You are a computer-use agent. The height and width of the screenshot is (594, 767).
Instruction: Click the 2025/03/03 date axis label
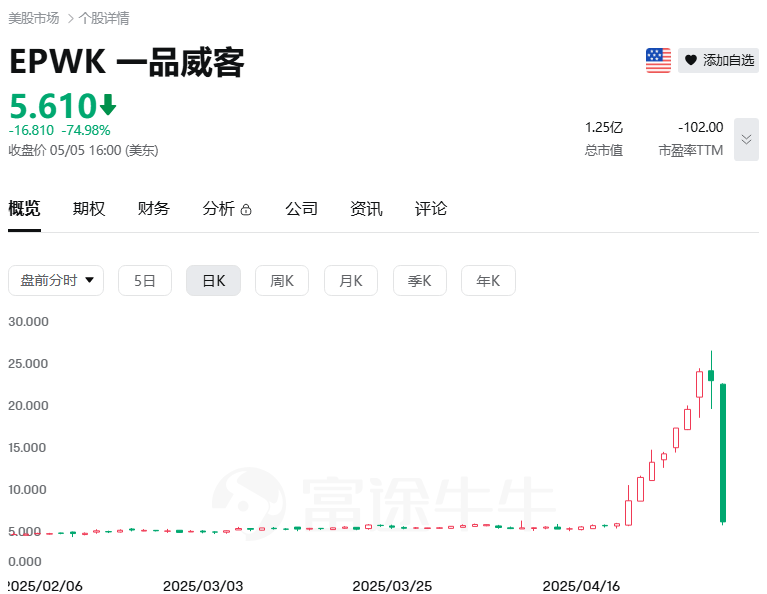[x=203, y=586]
